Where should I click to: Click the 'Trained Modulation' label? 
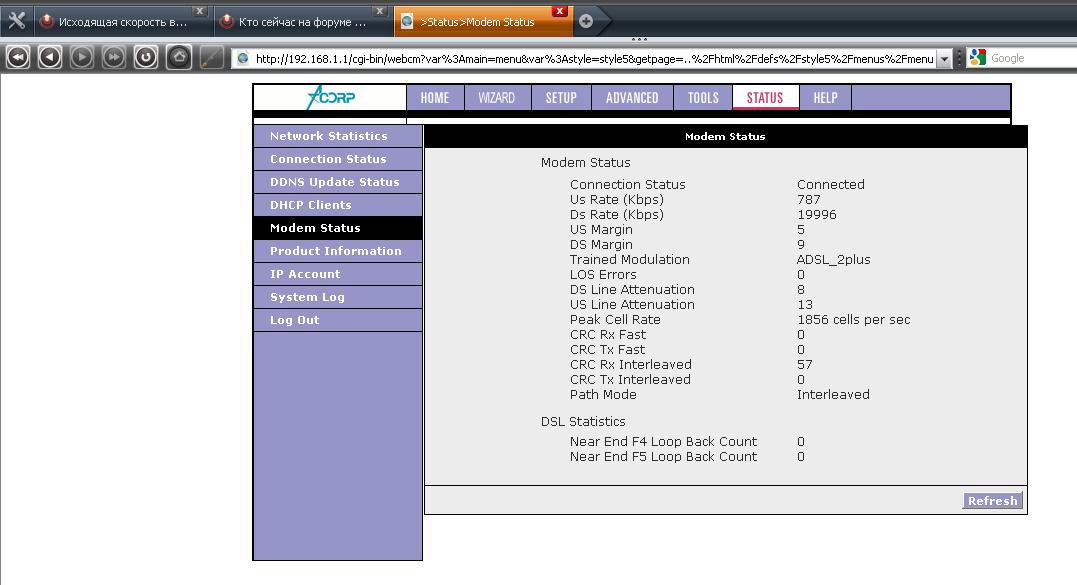point(629,260)
